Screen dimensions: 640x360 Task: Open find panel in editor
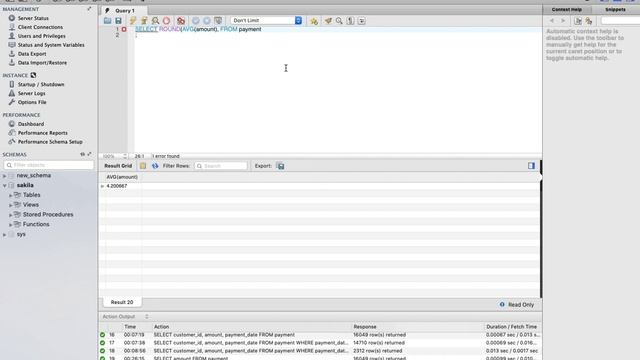tap(339, 20)
